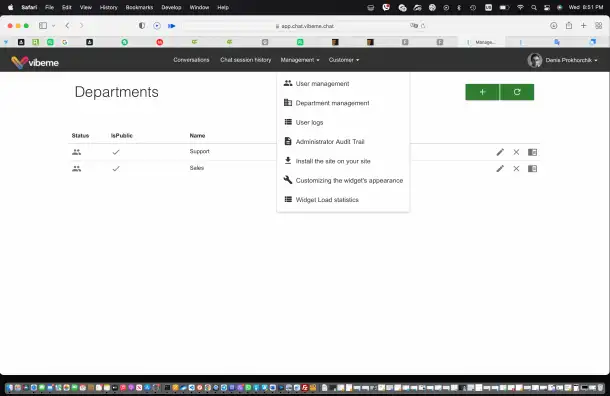Edit the Sales department with pencil icon

coord(500,168)
